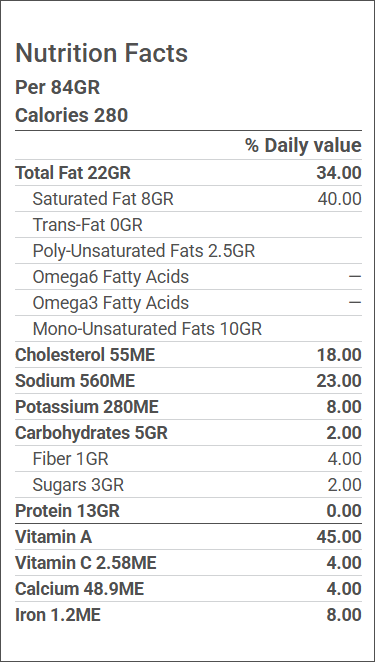Select the Sodium 560ME row
This screenshot has width=375, height=662.
(x=188, y=381)
